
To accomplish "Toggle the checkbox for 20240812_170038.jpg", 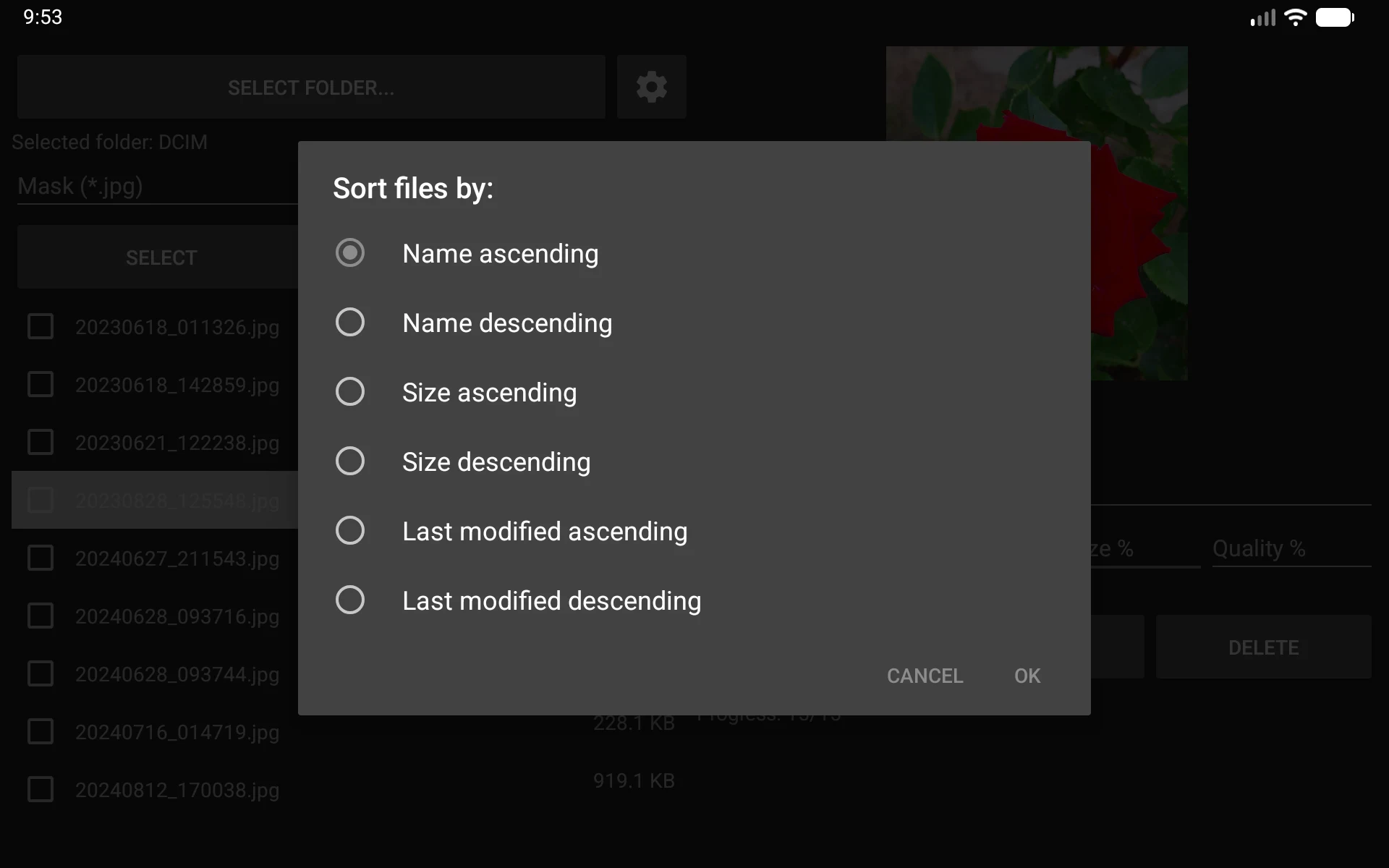I will pyautogui.click(x=41, y=789).
